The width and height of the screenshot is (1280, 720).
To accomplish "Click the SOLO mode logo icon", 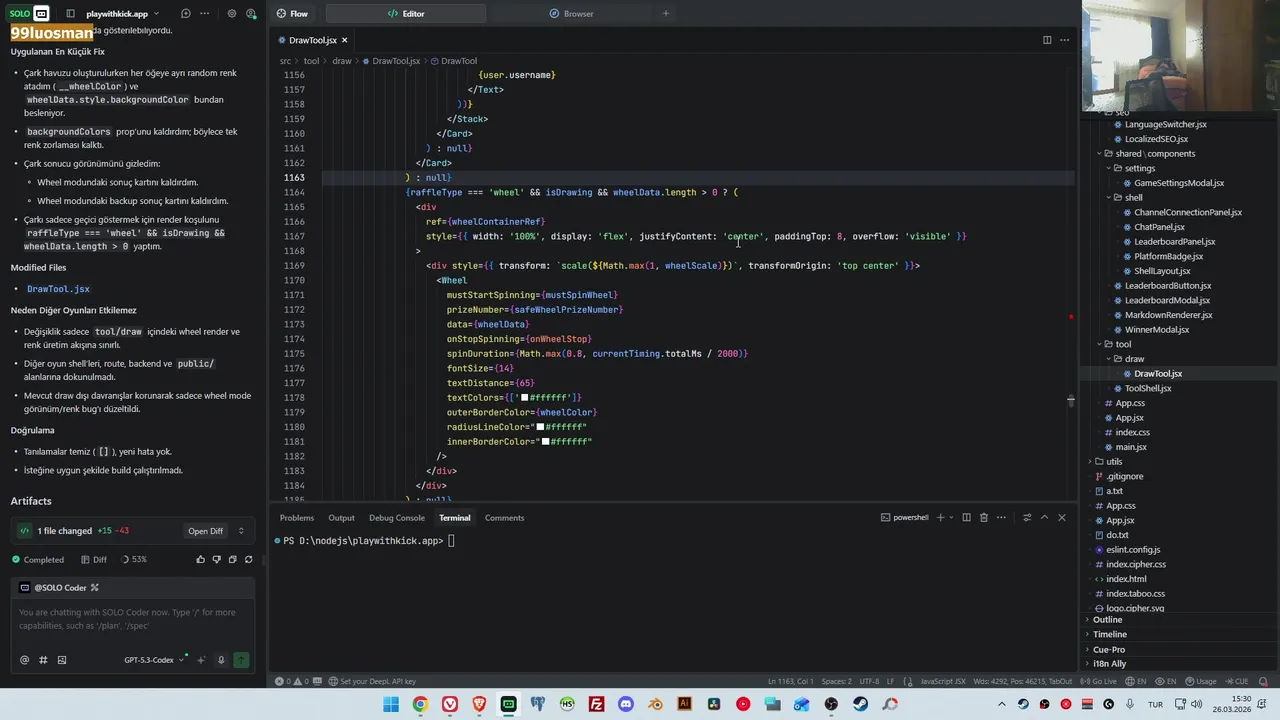I will [29, 14].
